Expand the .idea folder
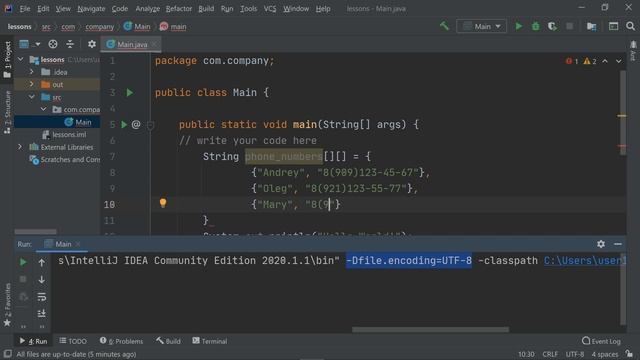This screenshot has width=640, height=360. (x=31, y=72)
